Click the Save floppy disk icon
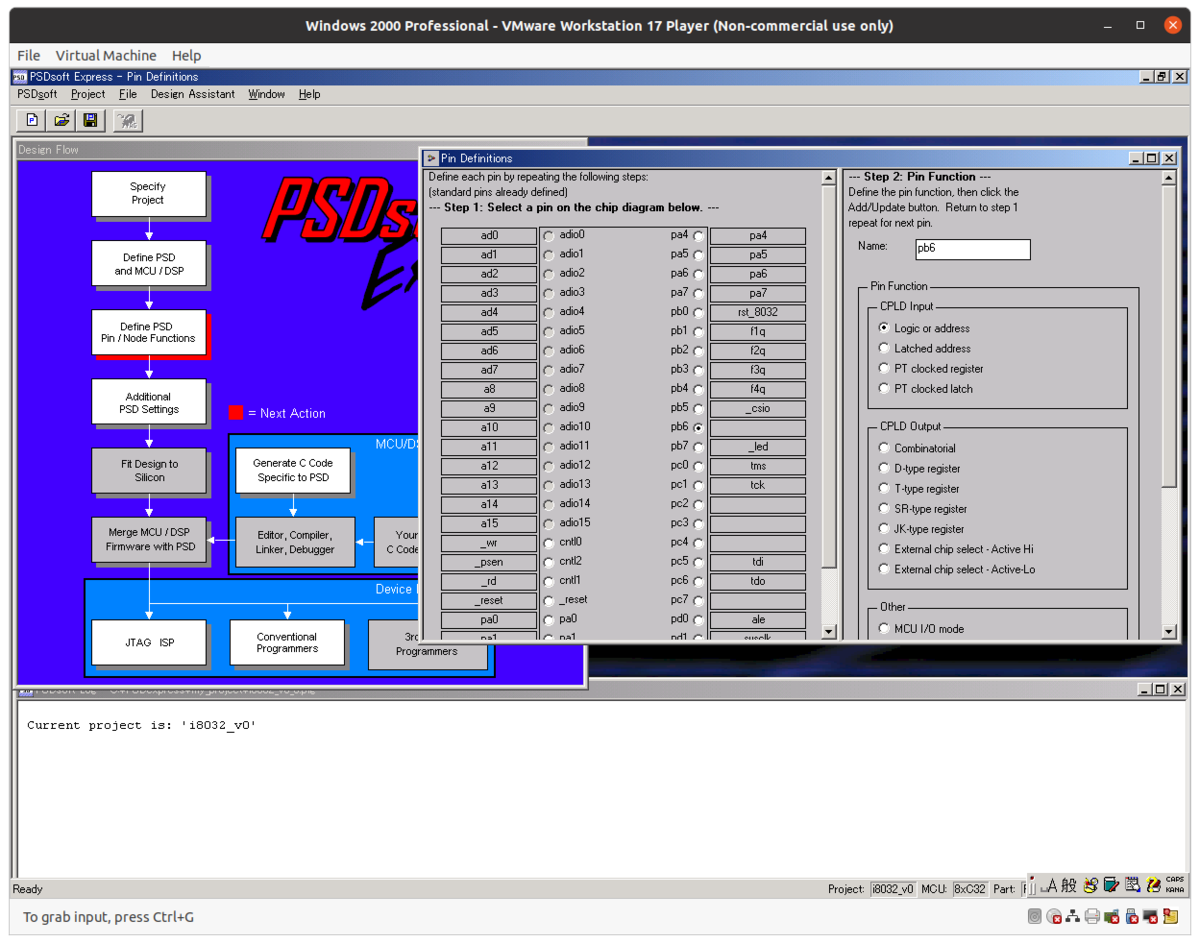Image resolution: width=1200 pixels, height=944 pixels. (x=90, y=121)
